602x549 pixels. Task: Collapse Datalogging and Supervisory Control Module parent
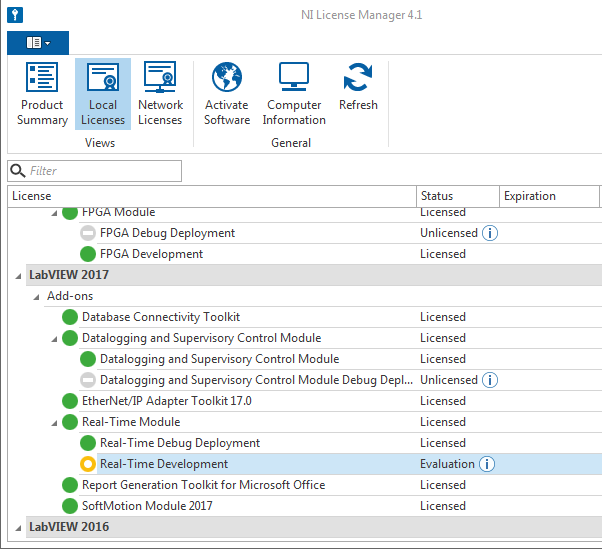click(x=54, y=339)
